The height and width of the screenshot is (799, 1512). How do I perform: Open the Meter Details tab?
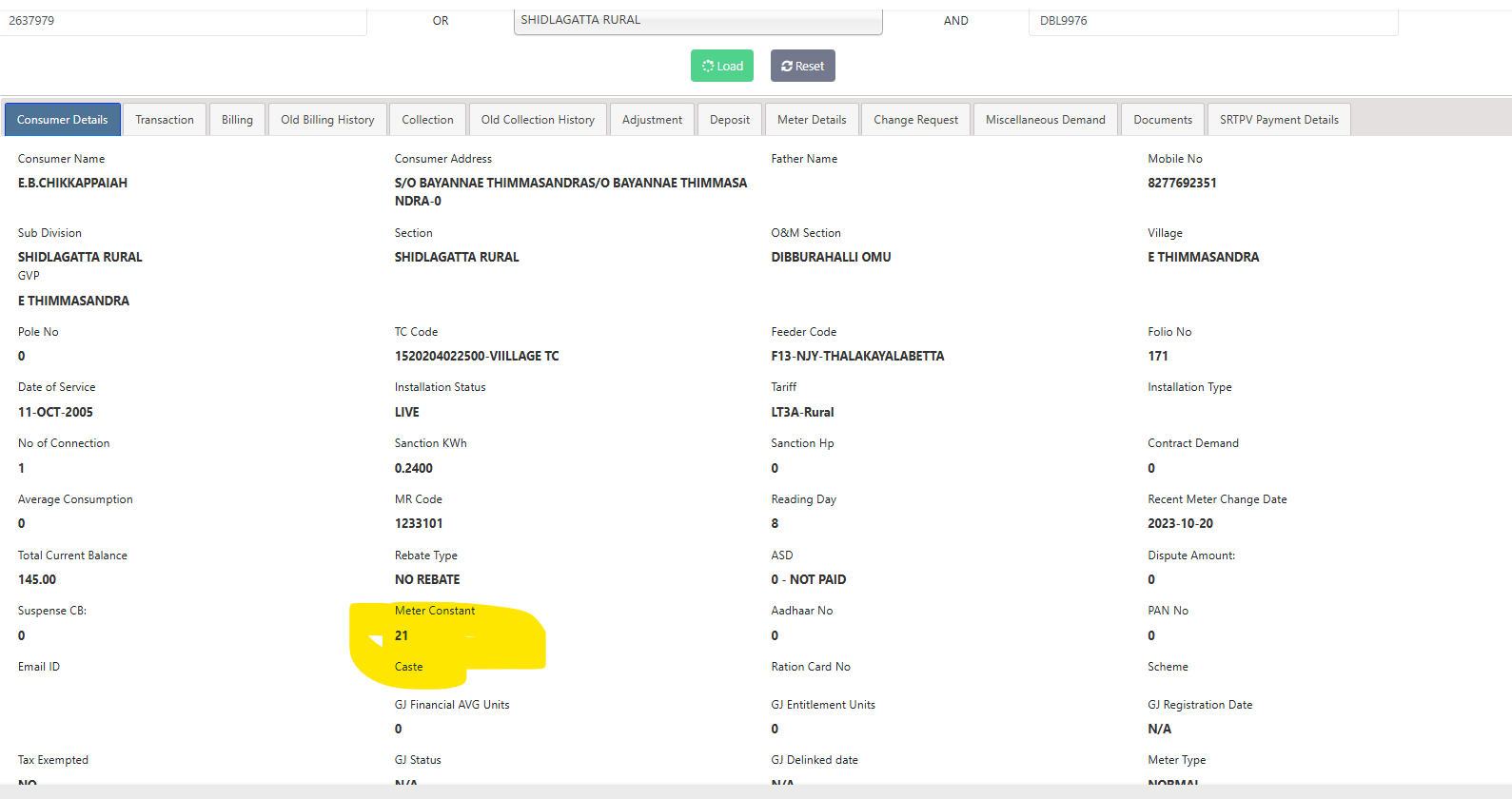click(812, 120)
